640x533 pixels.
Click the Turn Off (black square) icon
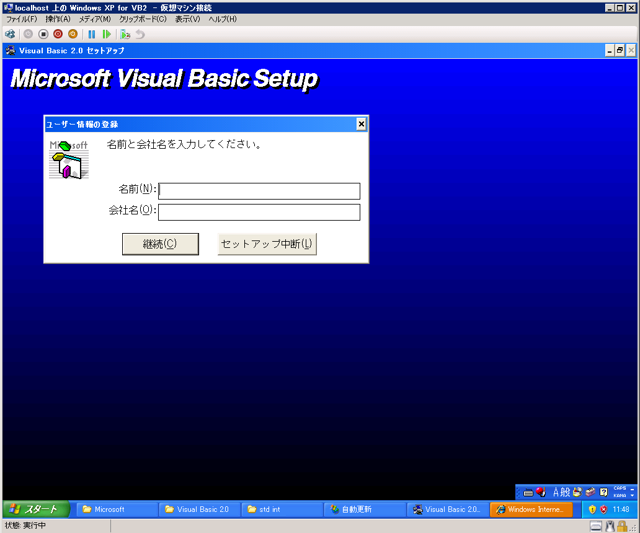(43, 34)
